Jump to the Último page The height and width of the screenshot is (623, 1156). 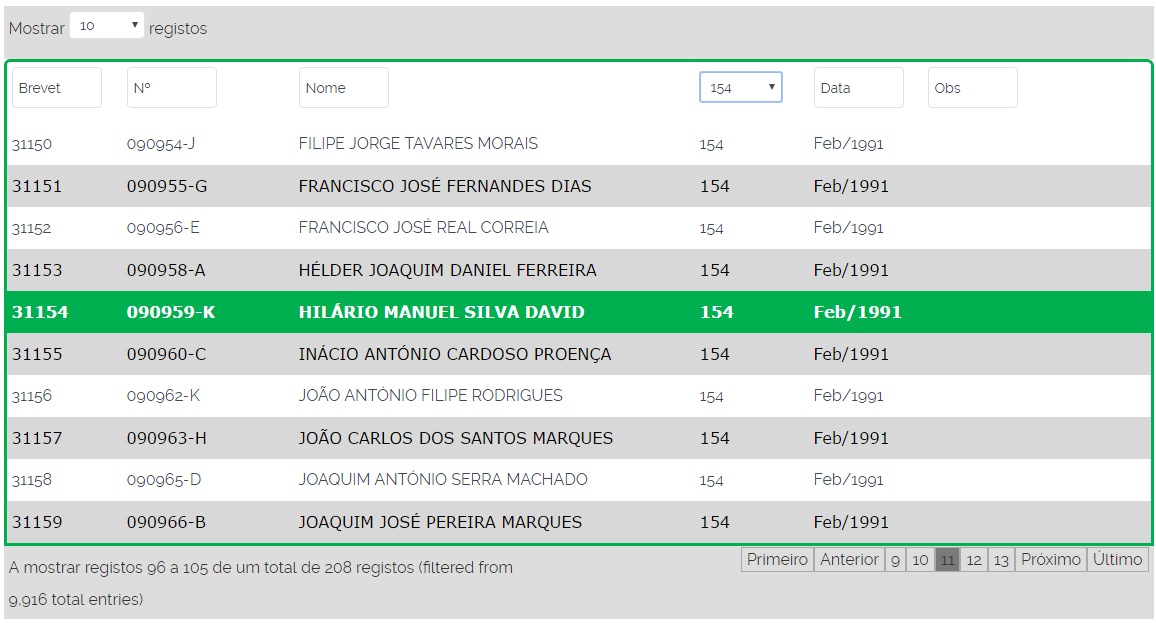coord(1118,560)
